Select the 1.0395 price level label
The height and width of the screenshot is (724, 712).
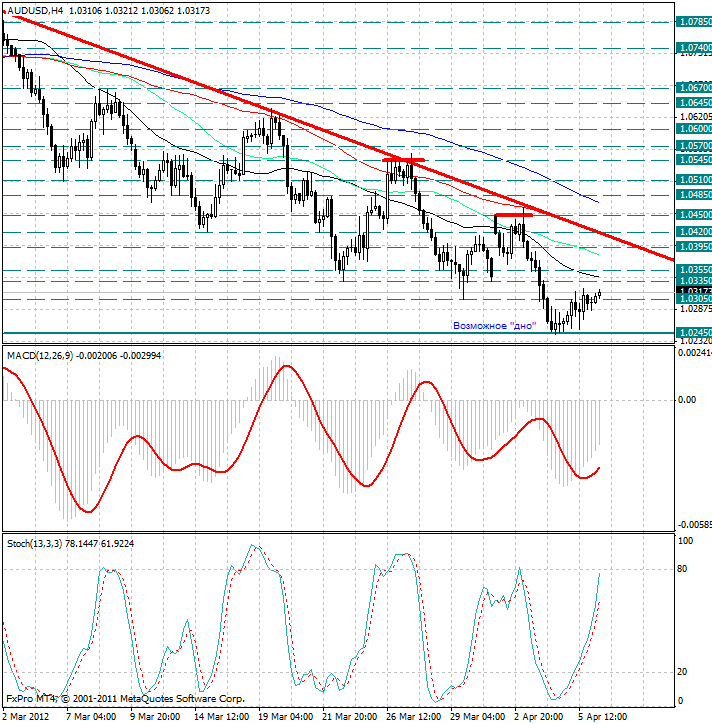click(x=694, y=247)
